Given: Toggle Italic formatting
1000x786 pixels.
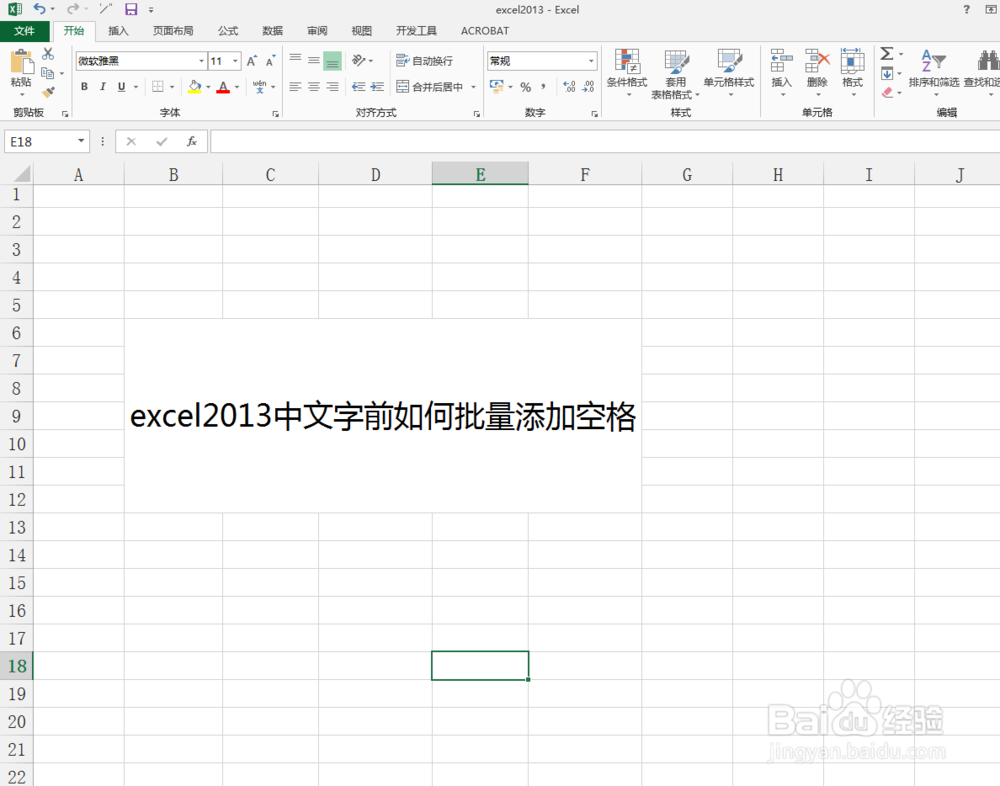Looking at the screenshot, I should (x=103, y=87).
